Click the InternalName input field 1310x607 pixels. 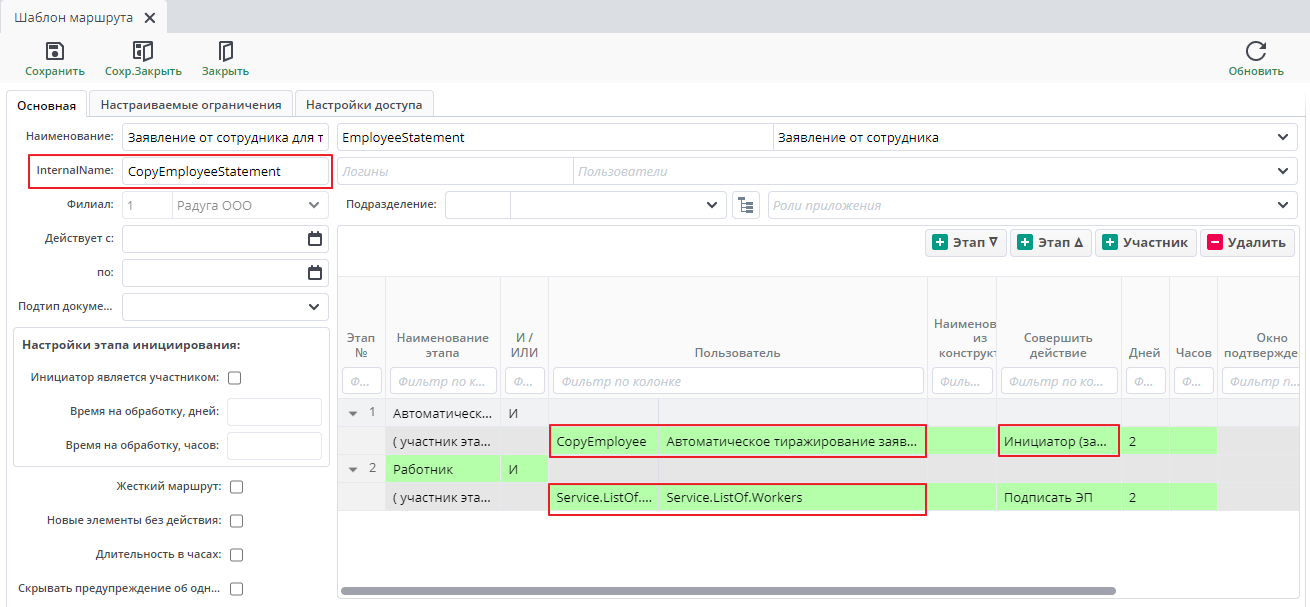pyautogui.click(x=225, y=172)
